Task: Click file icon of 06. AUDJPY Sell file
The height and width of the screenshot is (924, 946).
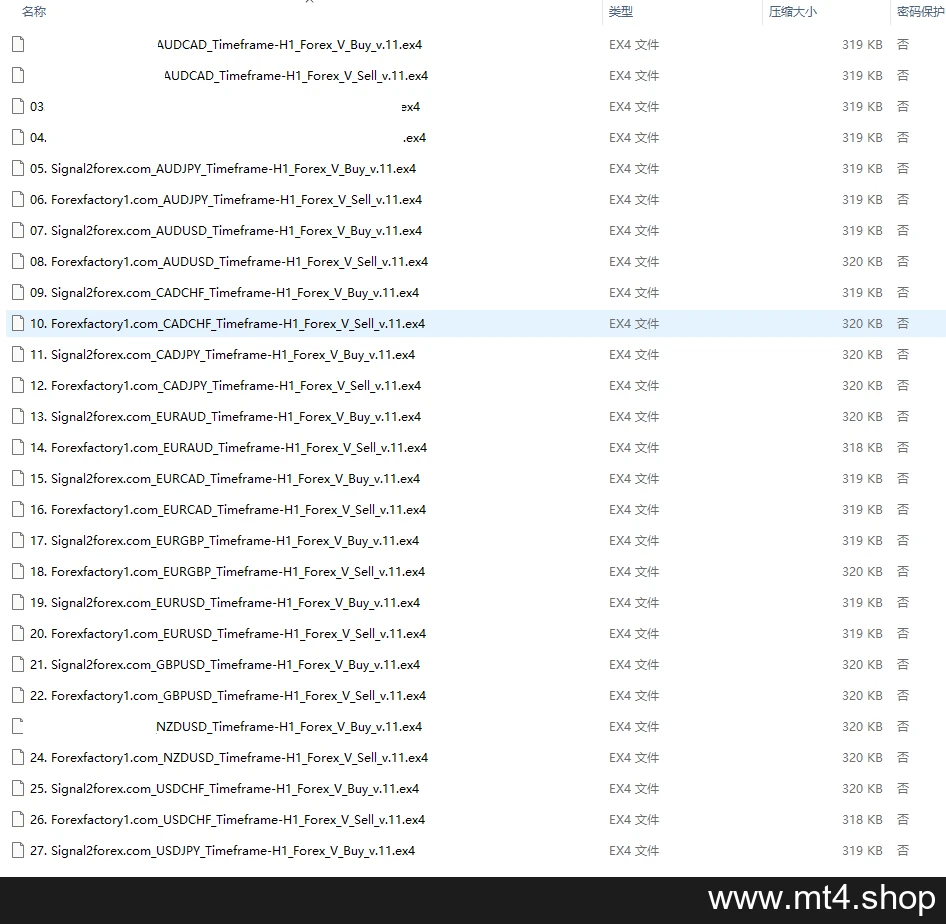Action: pos(18,199)
